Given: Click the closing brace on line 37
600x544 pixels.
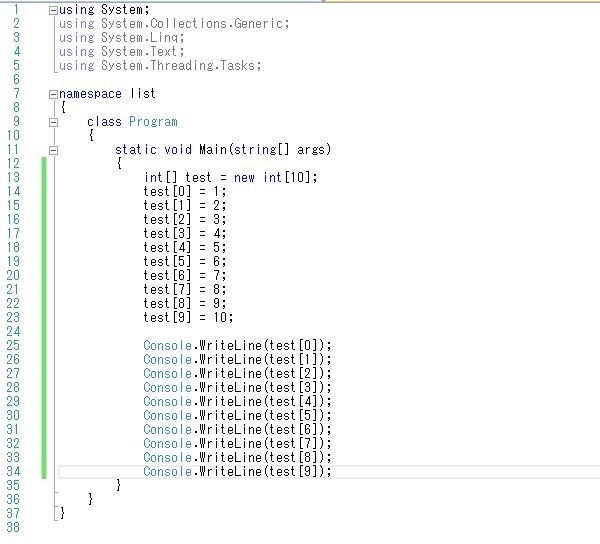Looking at the screenshot, I should click(62, 513).
